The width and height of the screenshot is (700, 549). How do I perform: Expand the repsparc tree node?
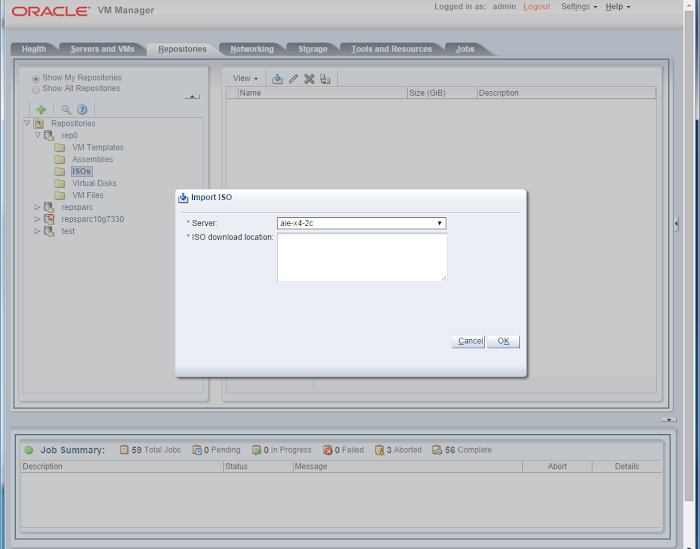point(37,207)
